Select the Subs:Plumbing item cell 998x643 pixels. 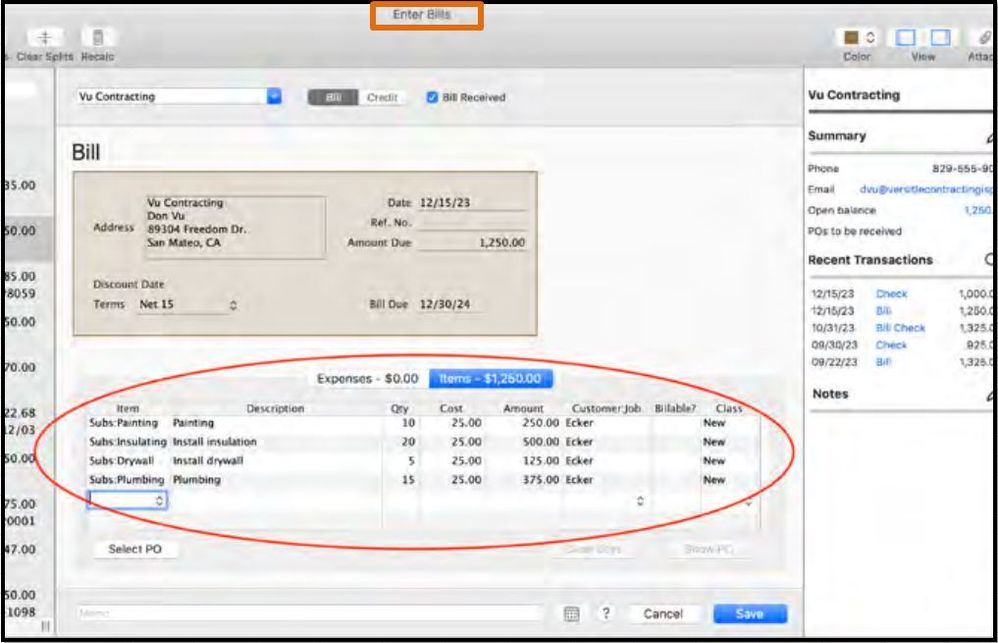(127, 480)
